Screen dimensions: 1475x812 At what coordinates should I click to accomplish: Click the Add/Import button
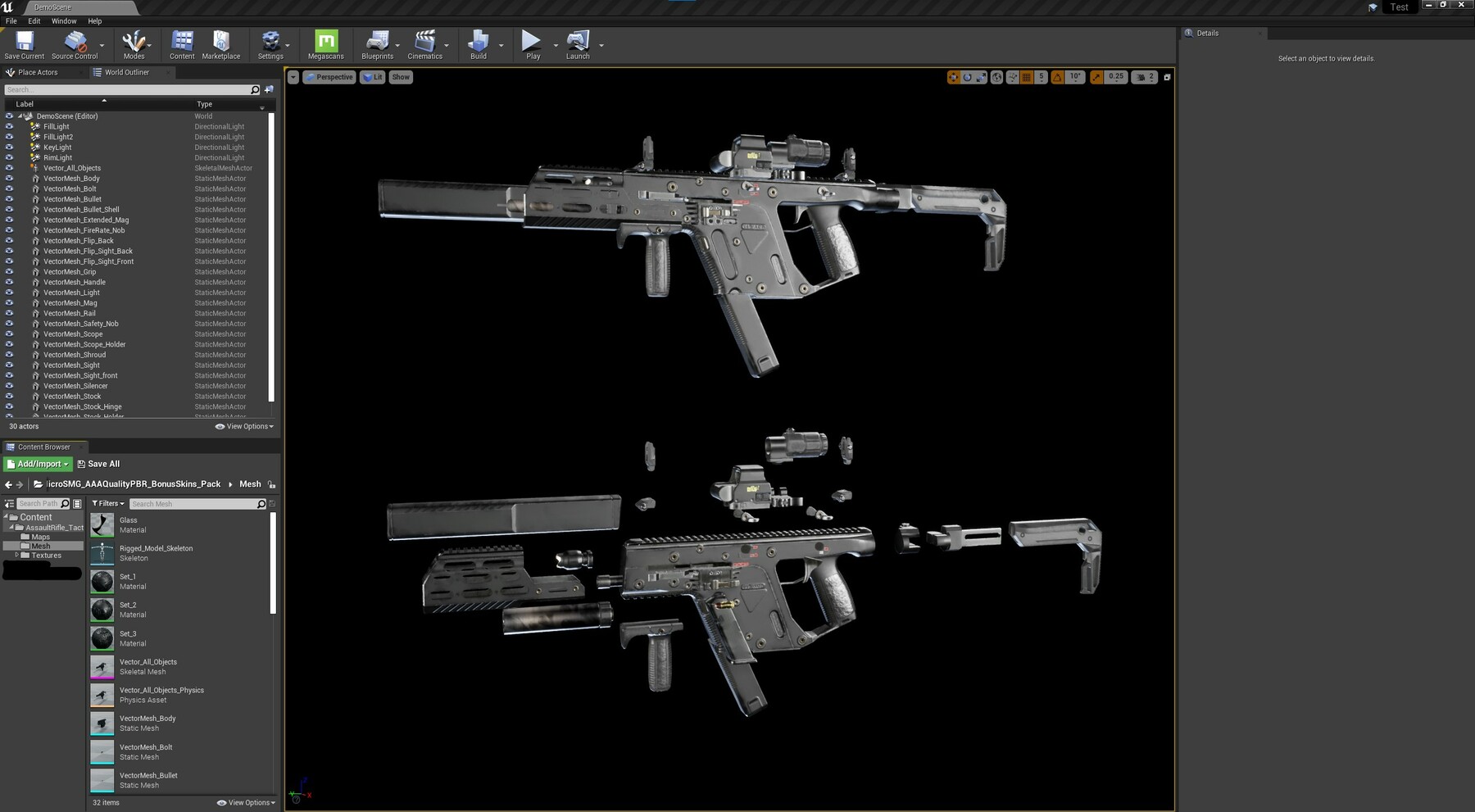(x=39, y=464)
